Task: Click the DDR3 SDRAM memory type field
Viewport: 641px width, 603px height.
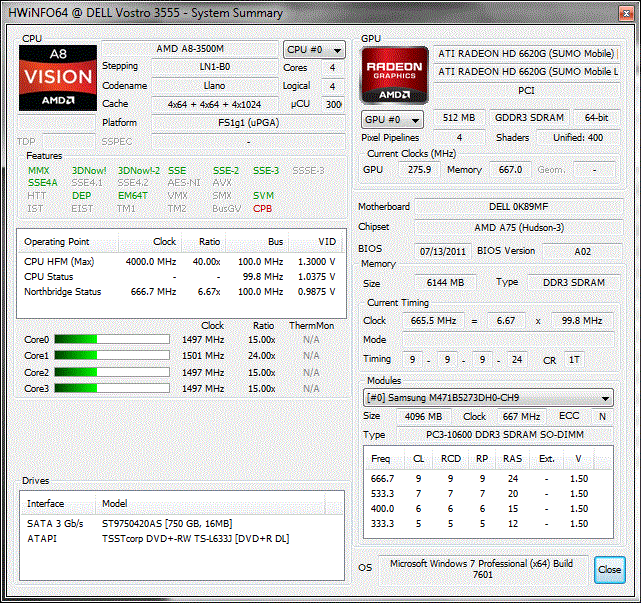Action: point(574,282)
